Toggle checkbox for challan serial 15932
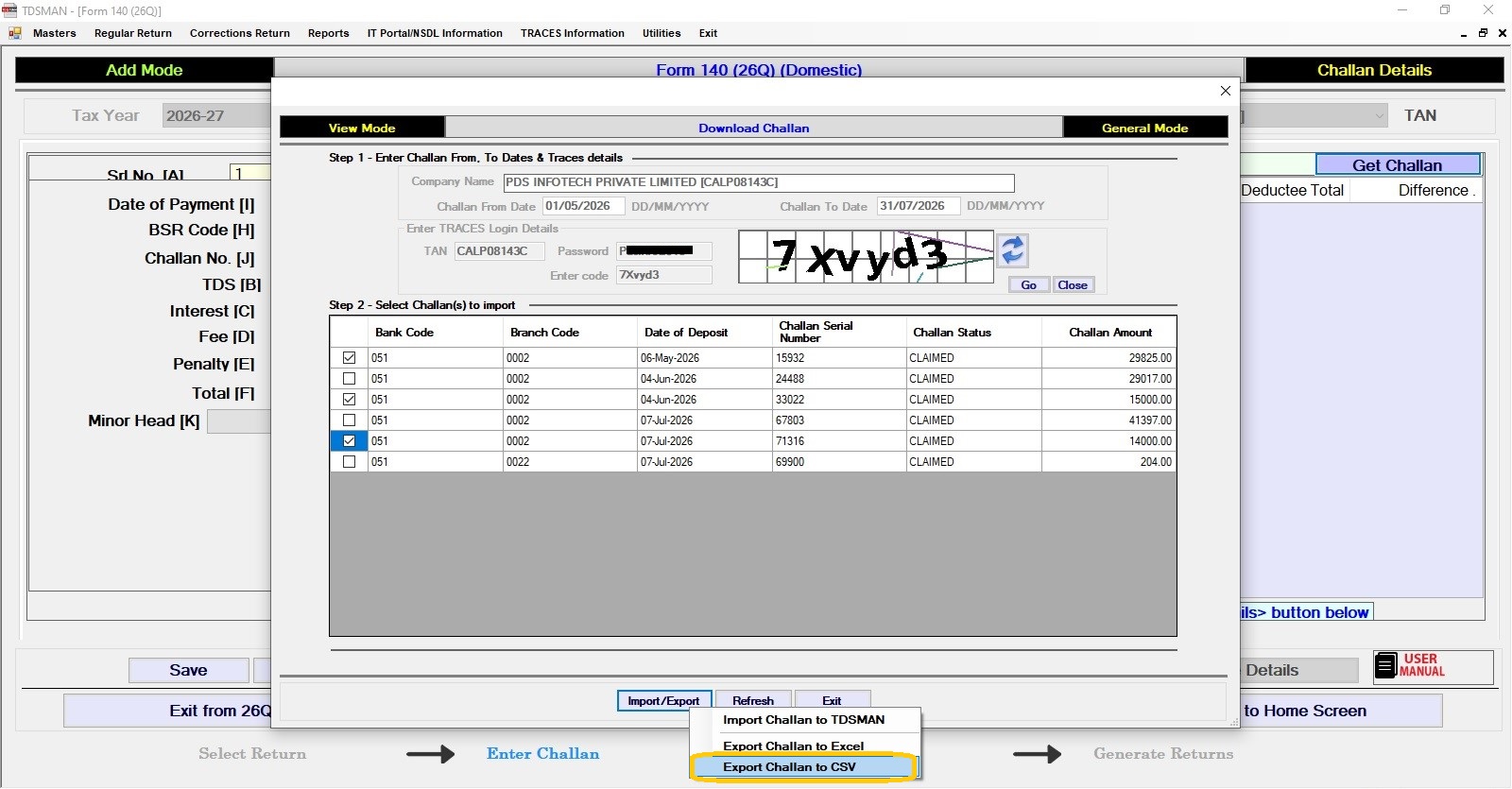The image size is (1512, 789). coord(350,358)
